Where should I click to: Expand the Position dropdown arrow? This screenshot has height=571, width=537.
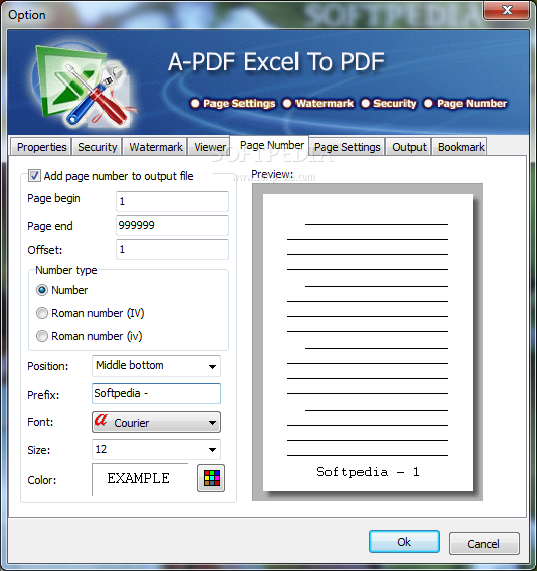pos(212,366)
